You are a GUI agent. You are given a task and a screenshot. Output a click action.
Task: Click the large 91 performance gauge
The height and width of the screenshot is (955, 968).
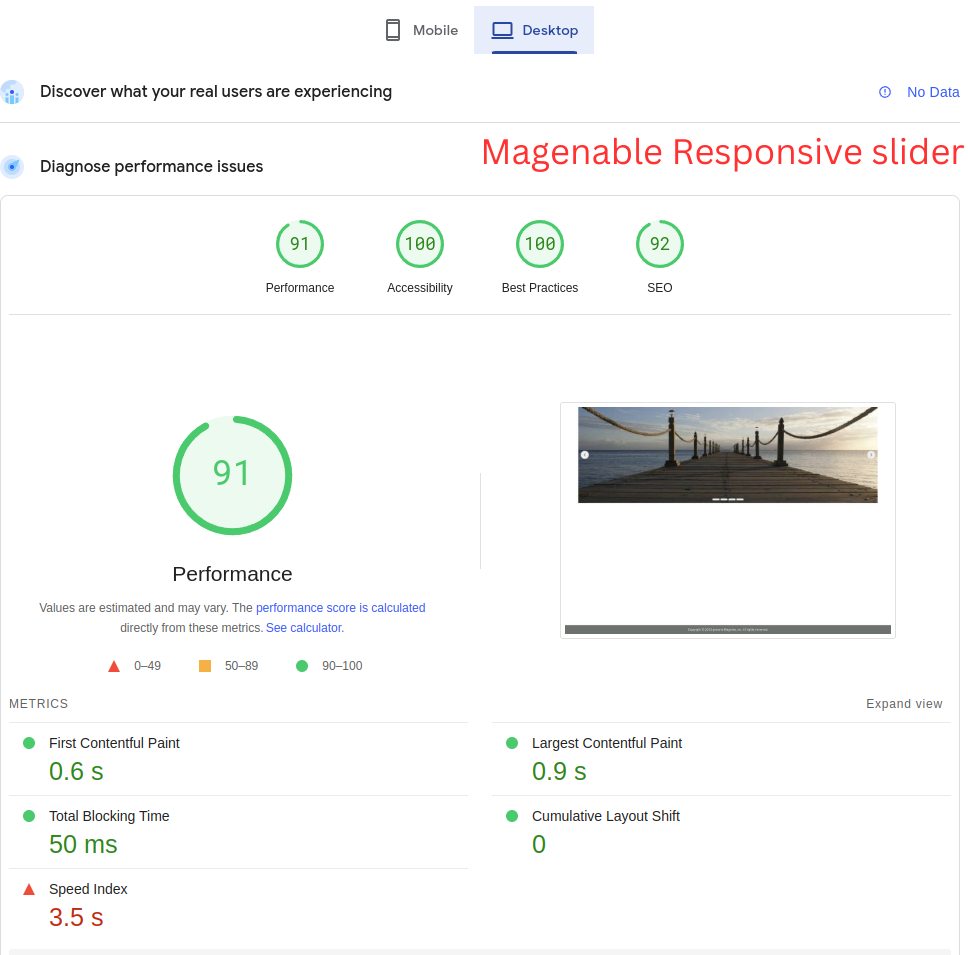[x=232, y=475]
